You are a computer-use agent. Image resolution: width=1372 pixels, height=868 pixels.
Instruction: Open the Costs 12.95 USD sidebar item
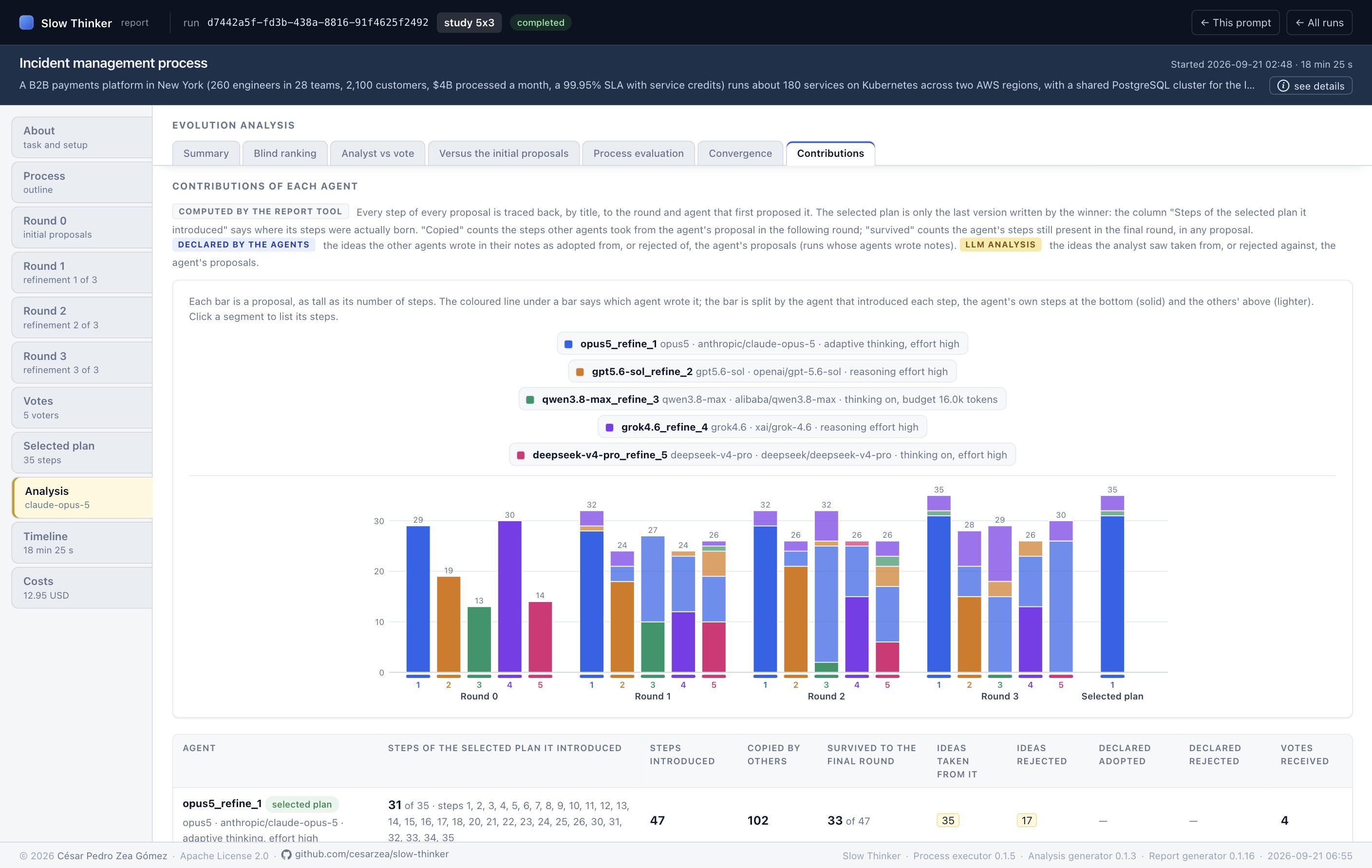pos(82,587)
